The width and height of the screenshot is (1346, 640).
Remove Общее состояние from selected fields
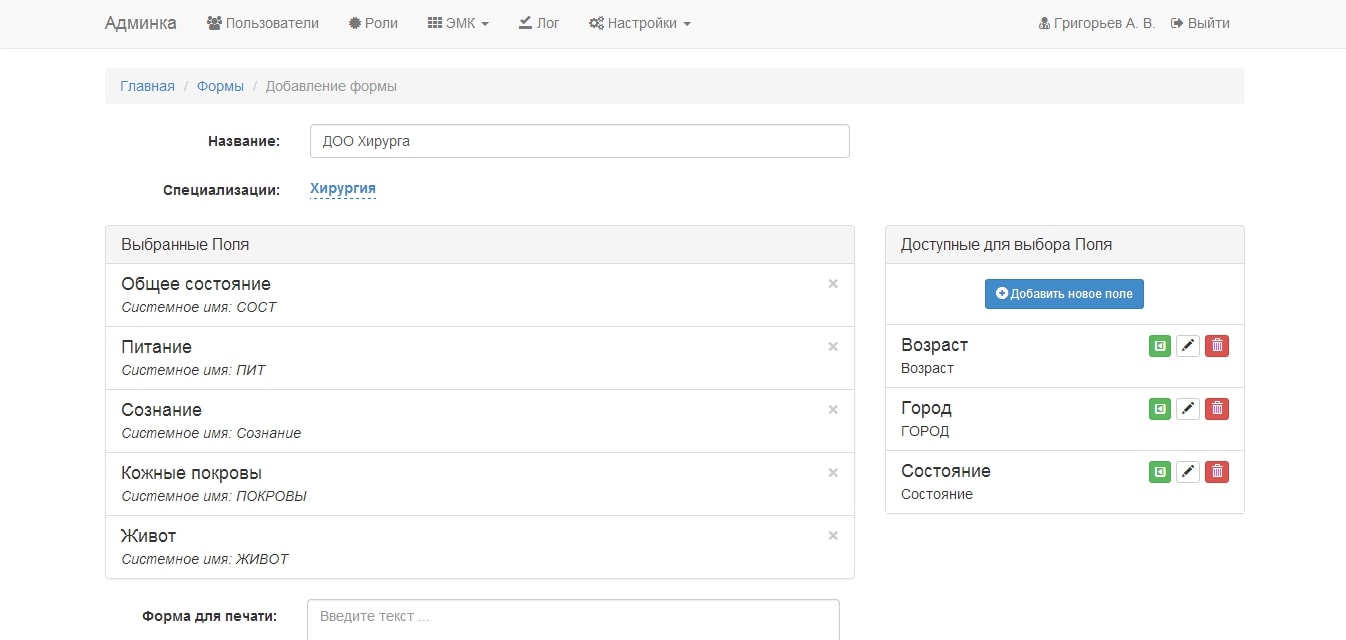click(833, 284)
